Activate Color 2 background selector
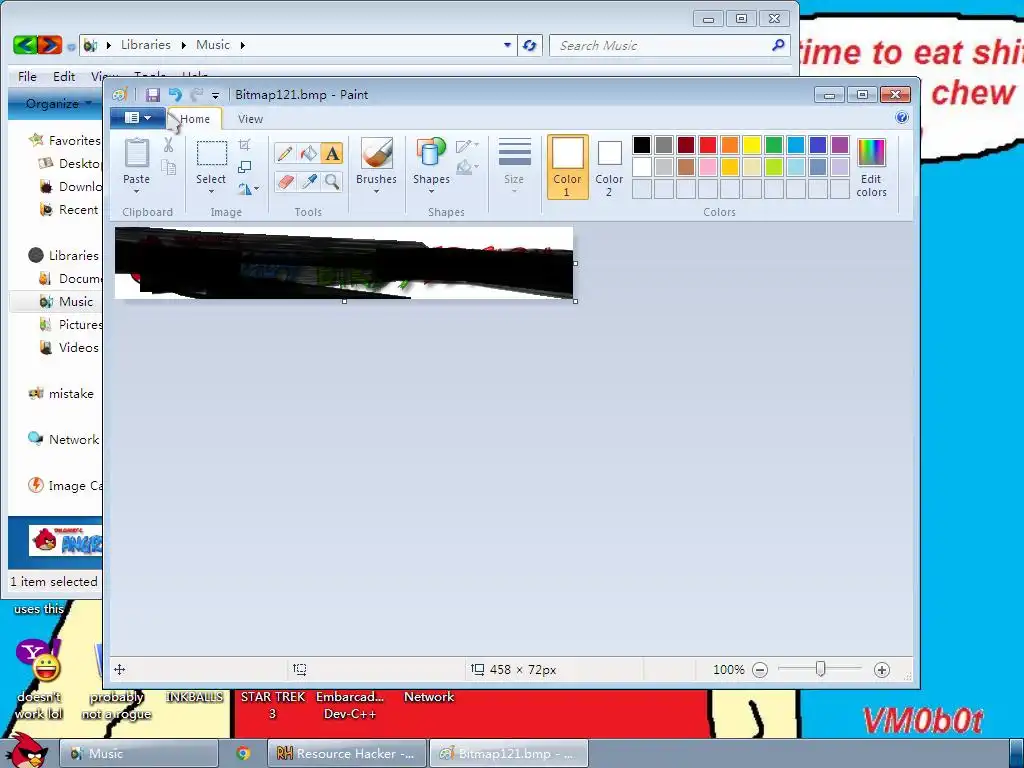 (x=609, y=167)
